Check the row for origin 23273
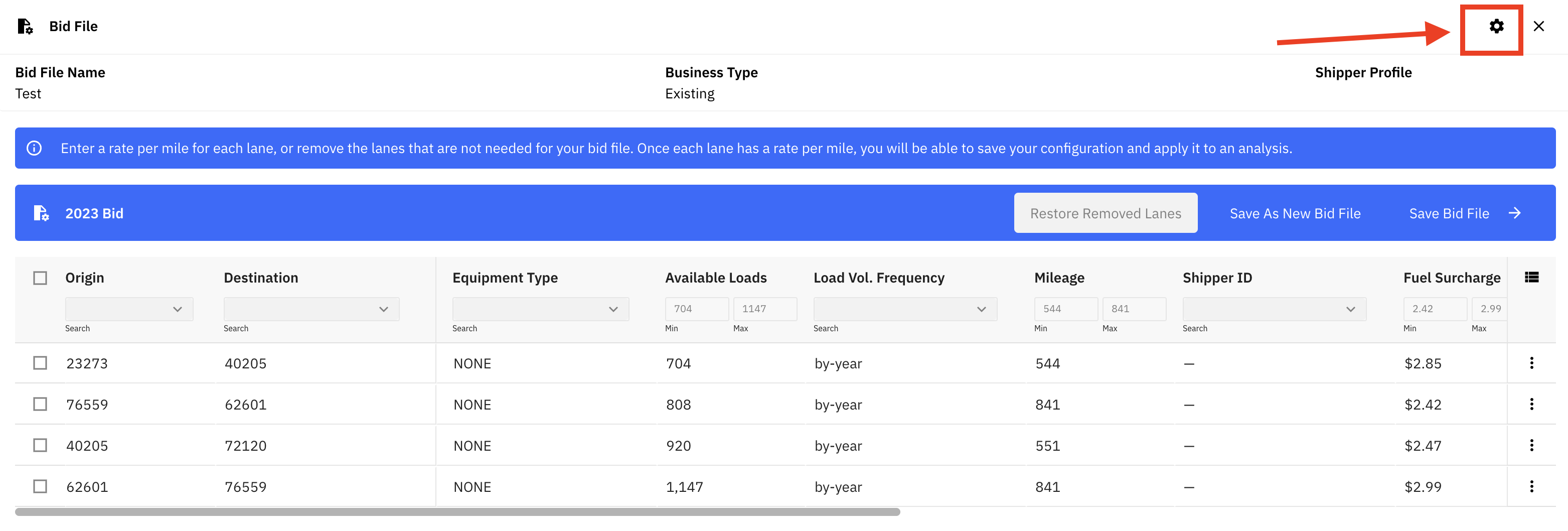Screen dimensions: 1568x531 pyautogui.click(x=40, y=363)
